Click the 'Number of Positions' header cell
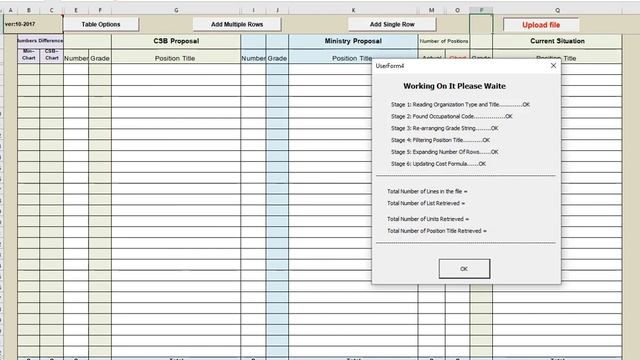640x360 pixels. point(444,41)
